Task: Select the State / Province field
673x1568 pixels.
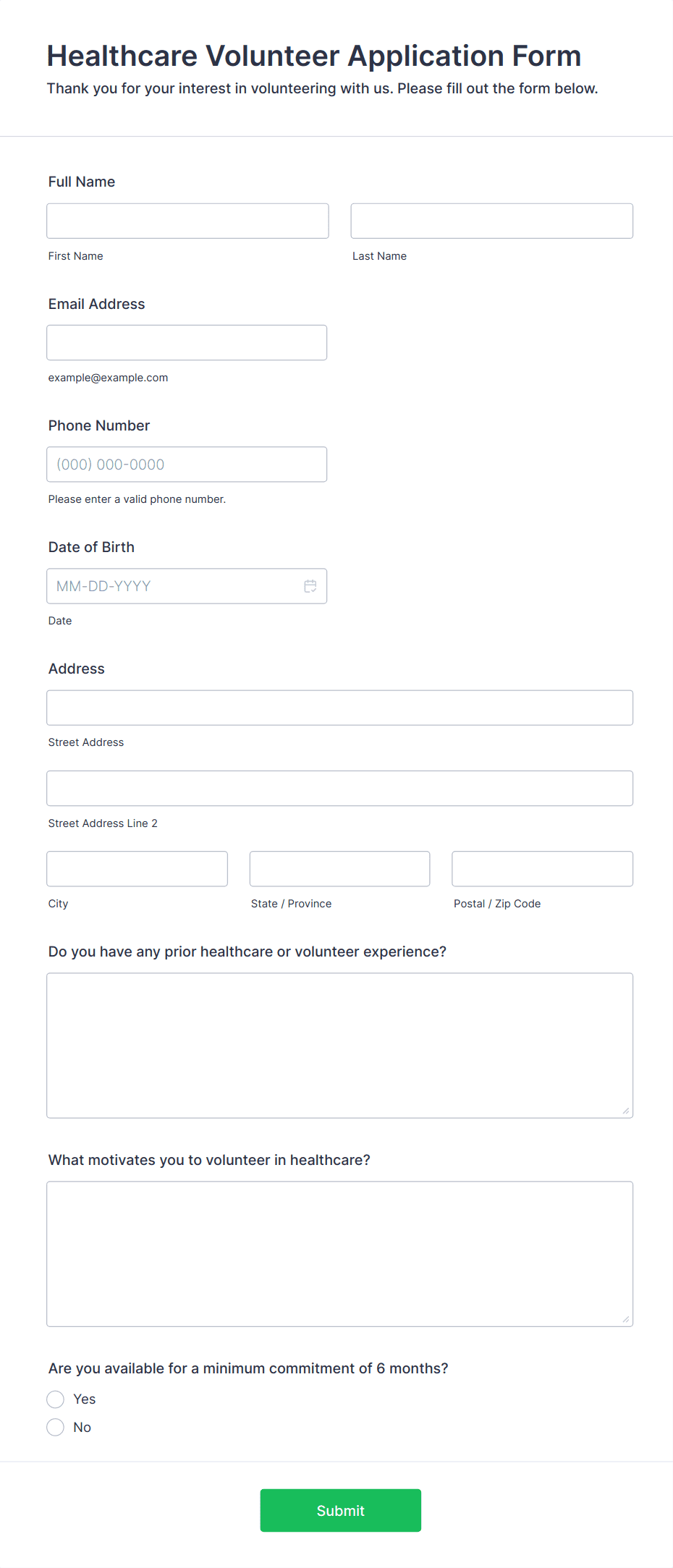Action: pos(339,868)
